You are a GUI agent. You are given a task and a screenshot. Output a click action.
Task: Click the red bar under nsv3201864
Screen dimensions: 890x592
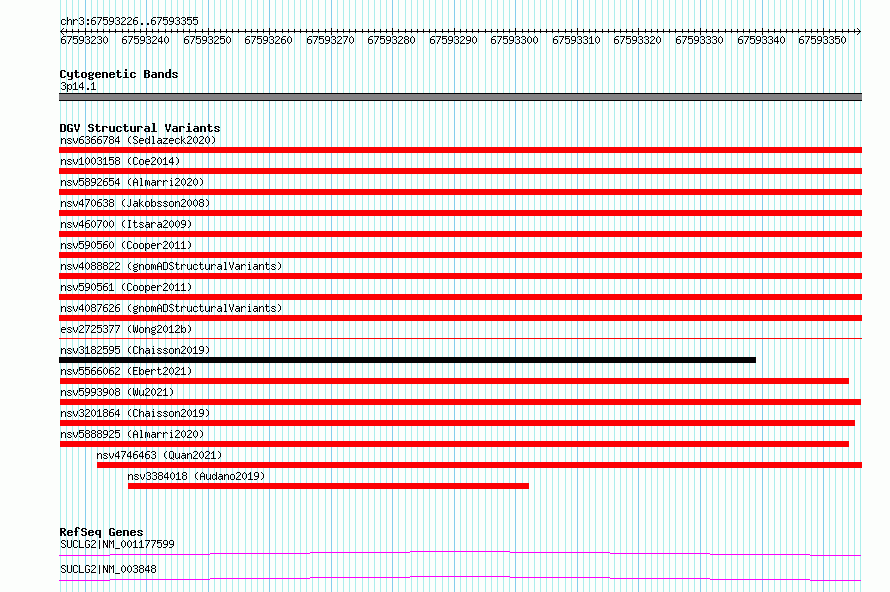457,423
